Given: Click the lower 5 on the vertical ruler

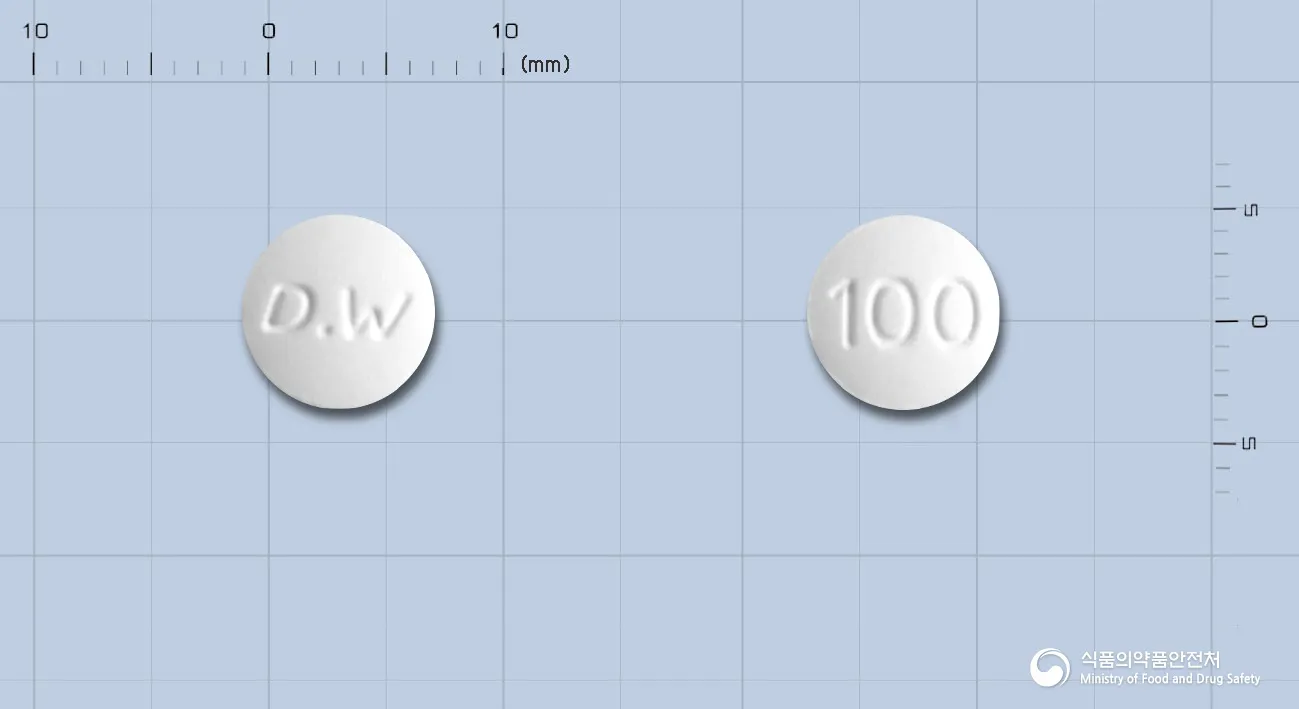Looking at the screenshot, I should (x=1249, y=443).
